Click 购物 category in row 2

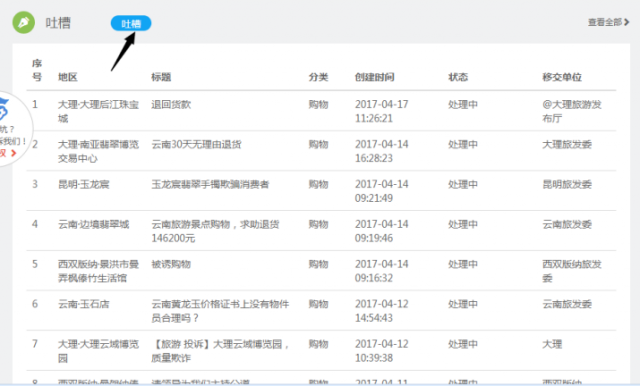pyautogui.click(x=318, y=144)
